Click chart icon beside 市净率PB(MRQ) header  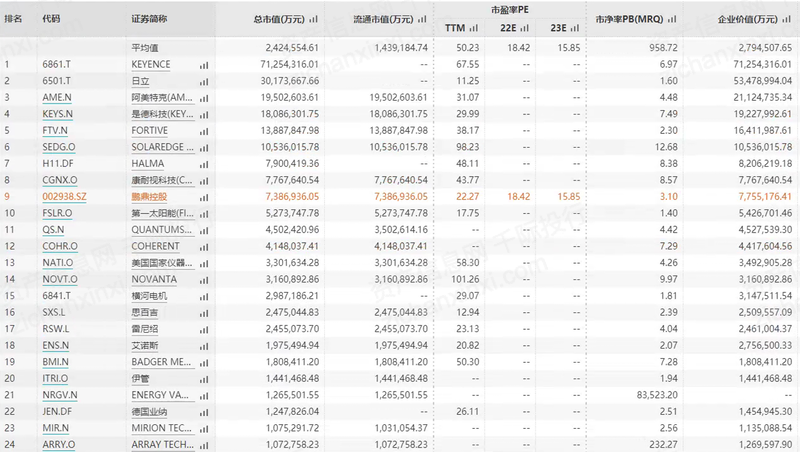672,19
